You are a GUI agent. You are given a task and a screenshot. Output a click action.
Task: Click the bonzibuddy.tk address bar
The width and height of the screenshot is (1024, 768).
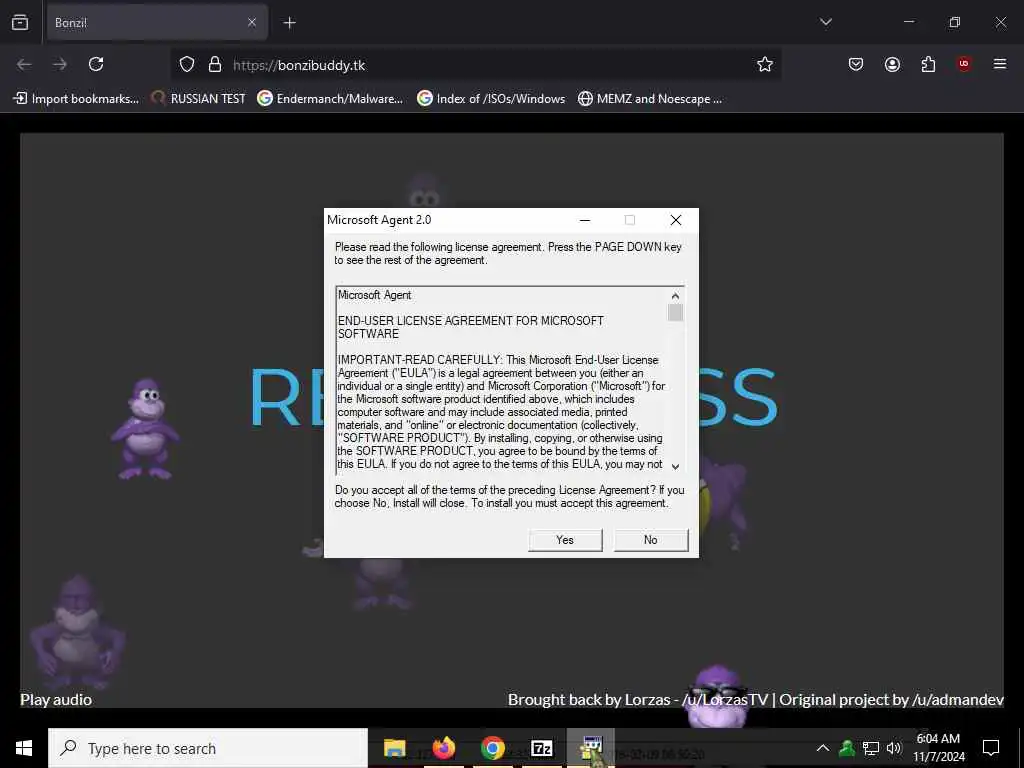tap(475, 65)
